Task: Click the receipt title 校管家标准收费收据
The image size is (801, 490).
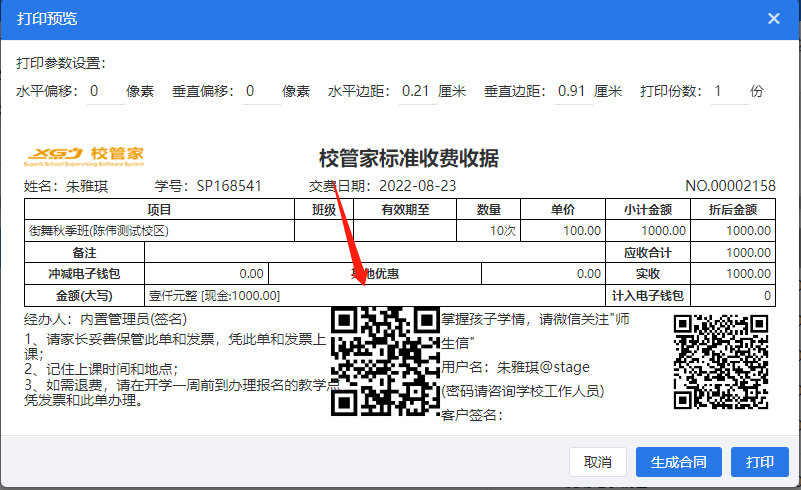Action: (408, 159)
